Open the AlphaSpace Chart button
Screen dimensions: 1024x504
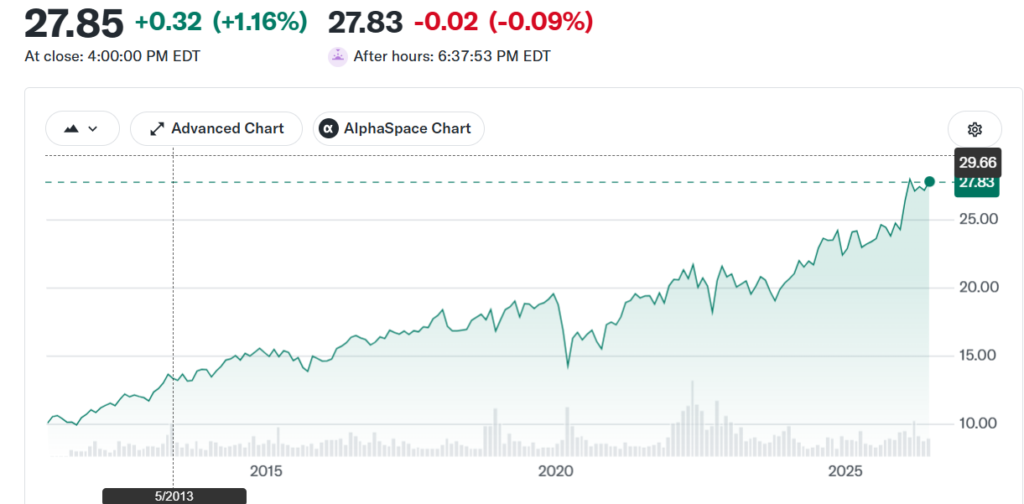(398, 129)
